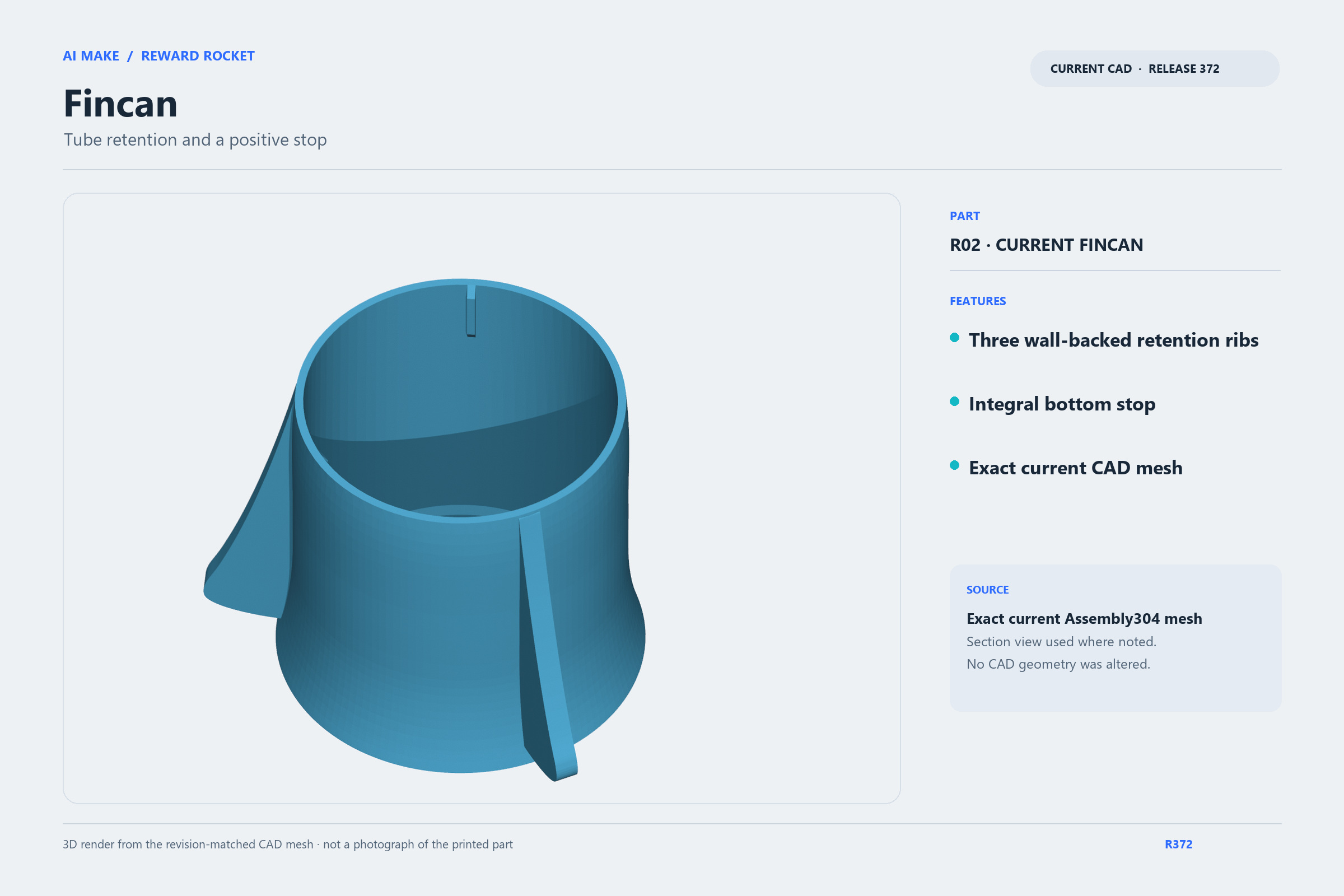The width and height of the screenshot is (1344, 896).
Task: Select 'Section view used where noted.' line
Action: pos(1061,642)
